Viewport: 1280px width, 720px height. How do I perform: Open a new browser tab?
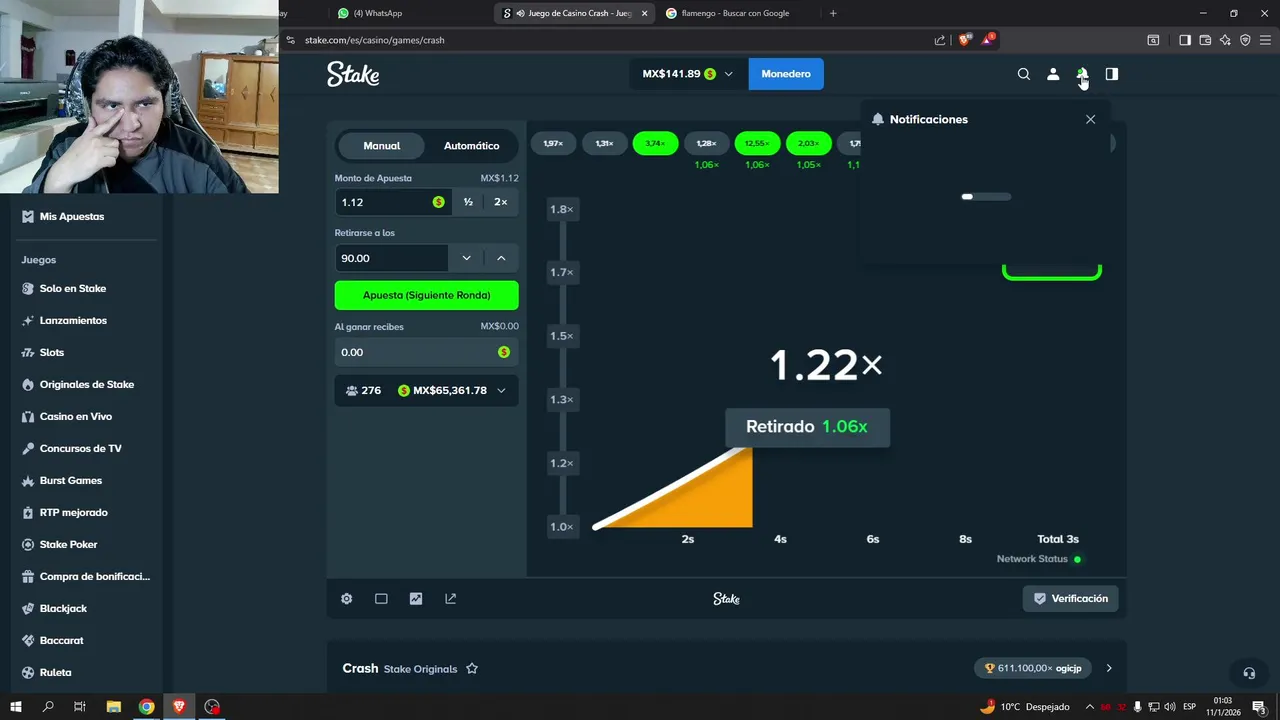pos(833,13)
